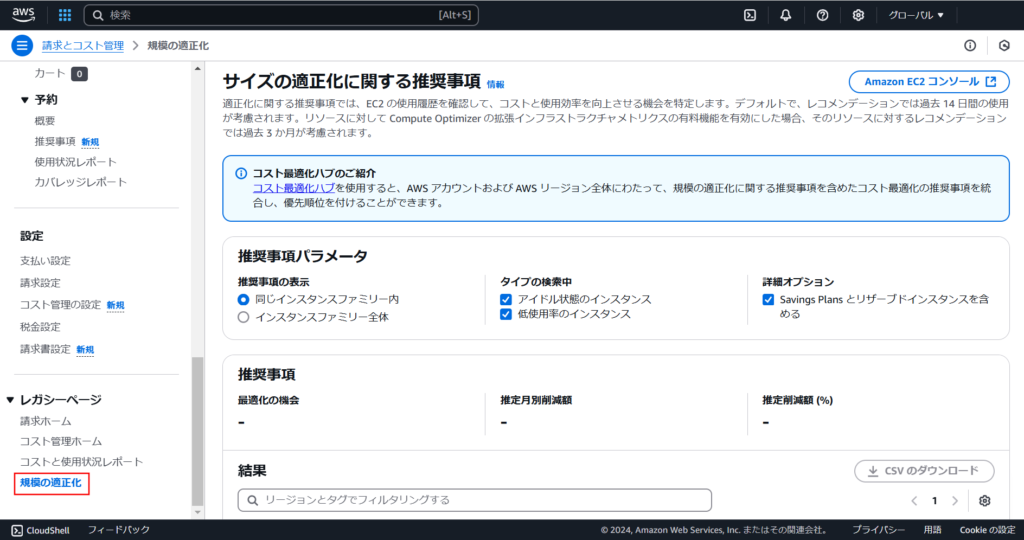The image size is (1024, 540).
Task: Open プライバシー link in the footer
Action: click(878, 530)
